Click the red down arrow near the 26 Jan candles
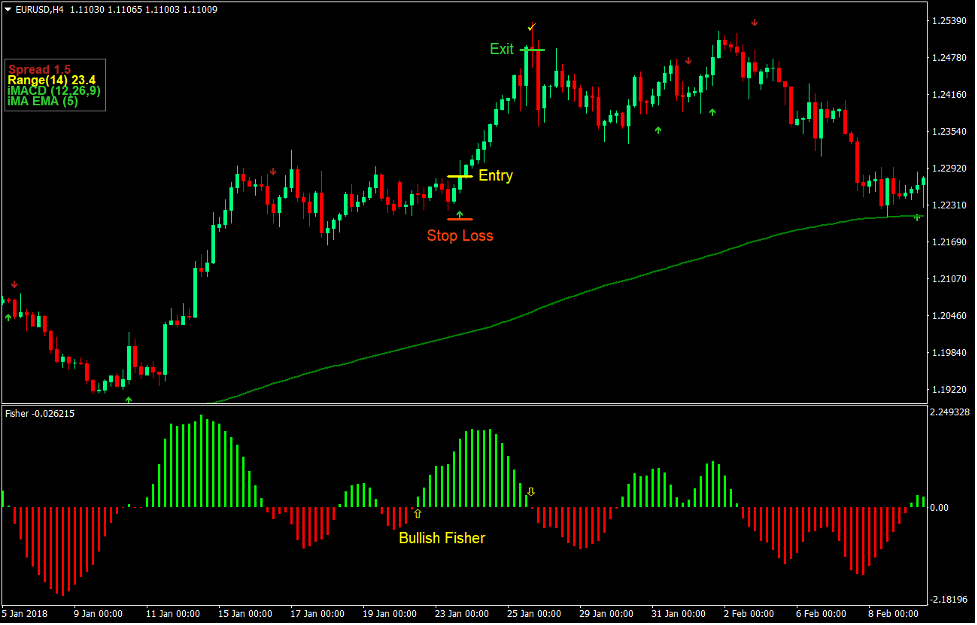977x625 pixels. 689,60
